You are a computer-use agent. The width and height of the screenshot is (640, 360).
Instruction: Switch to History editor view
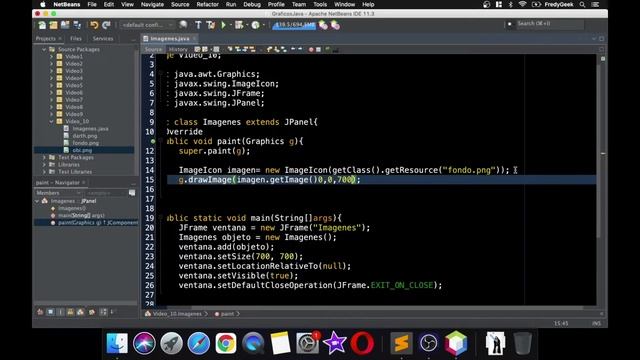pyautogui.click(x=178, y=49)
